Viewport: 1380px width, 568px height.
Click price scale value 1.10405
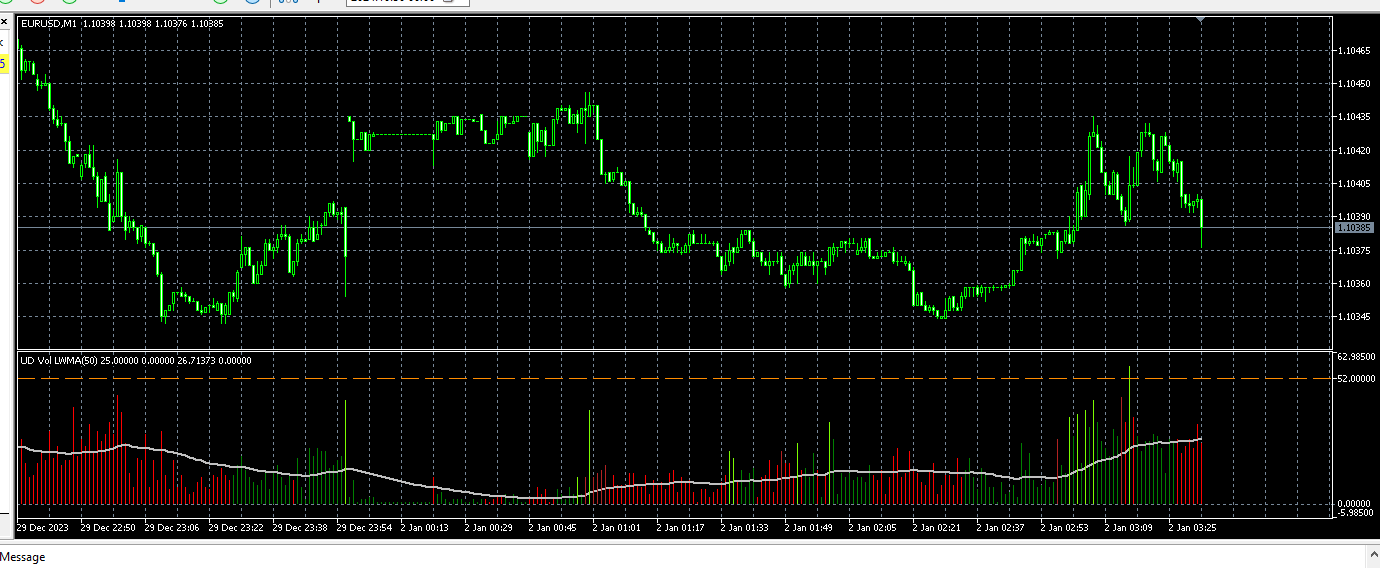click(1356, 183)
